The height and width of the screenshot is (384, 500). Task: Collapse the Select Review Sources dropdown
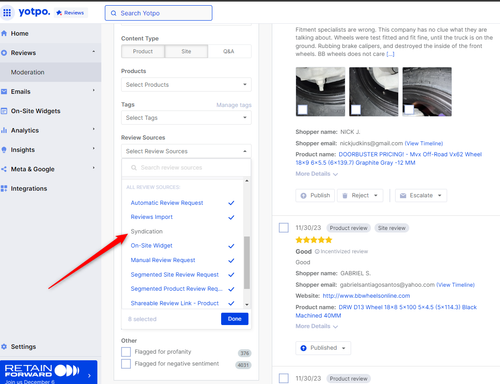tap(186, 151)
